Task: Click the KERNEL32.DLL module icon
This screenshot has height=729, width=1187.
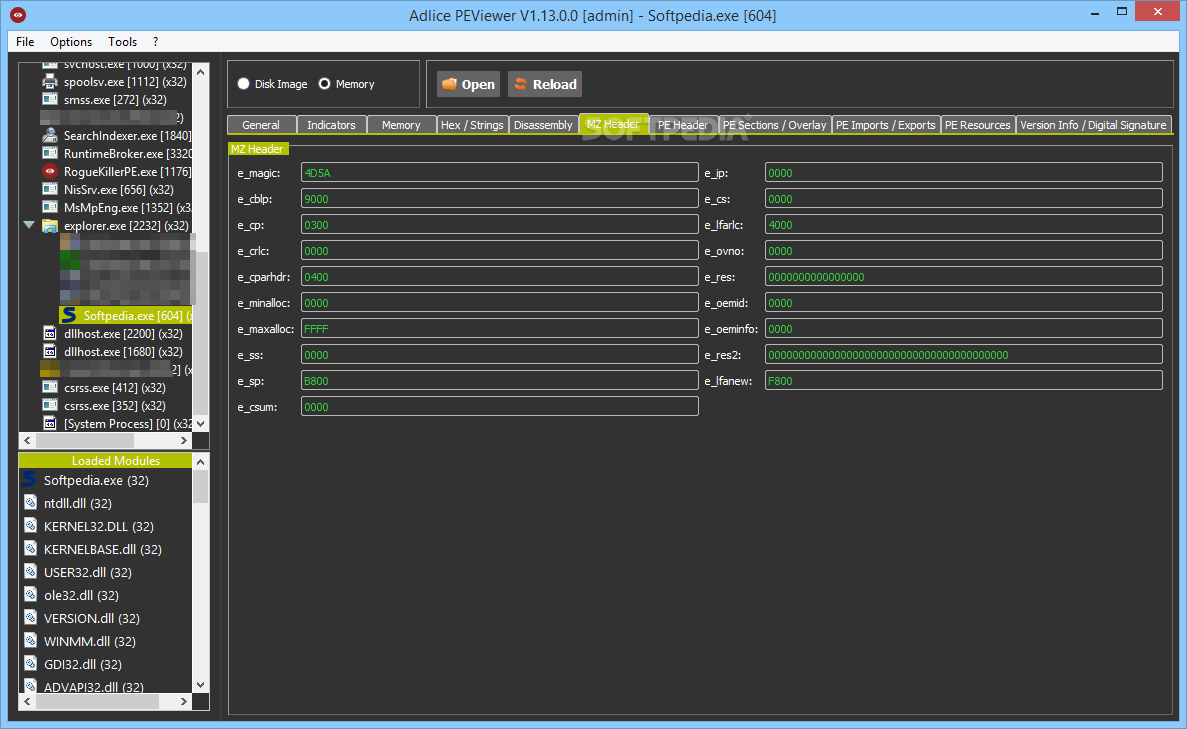Action: pos(30,525)
